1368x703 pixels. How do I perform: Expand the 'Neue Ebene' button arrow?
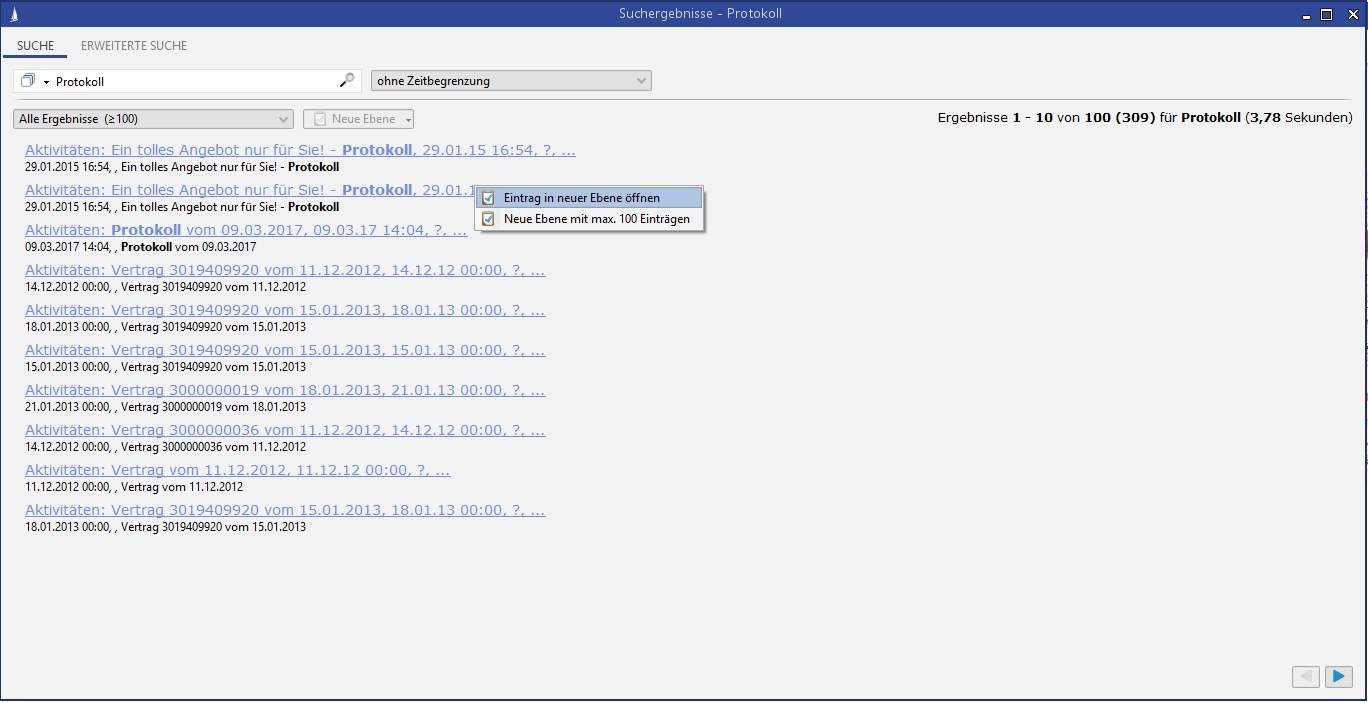click(x=408, y=120)
